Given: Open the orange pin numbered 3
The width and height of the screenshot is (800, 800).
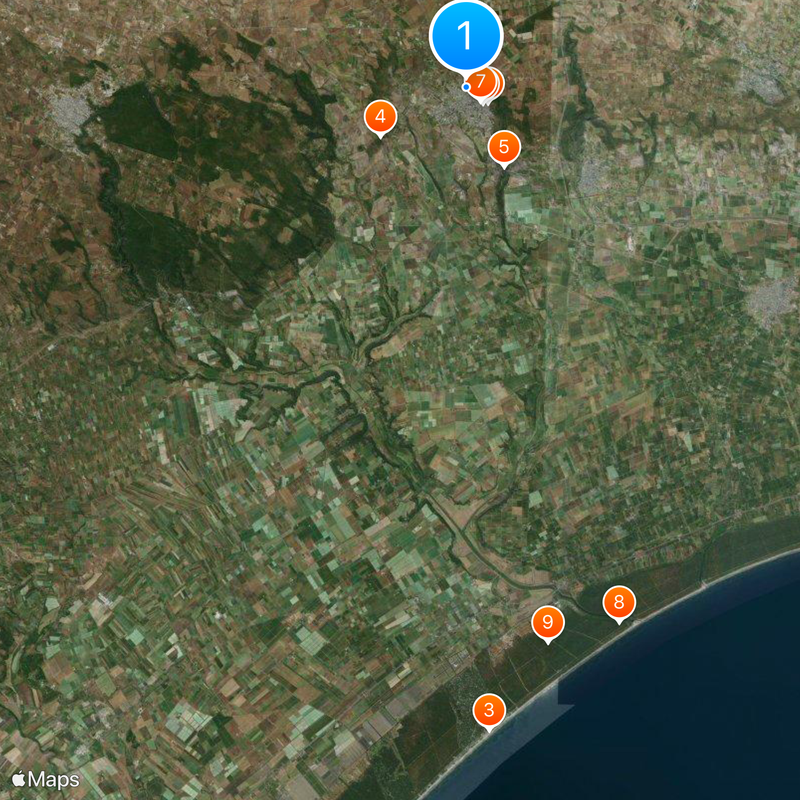Looking at the screenshot, I should pyautogui.click(x=489, y=709).
